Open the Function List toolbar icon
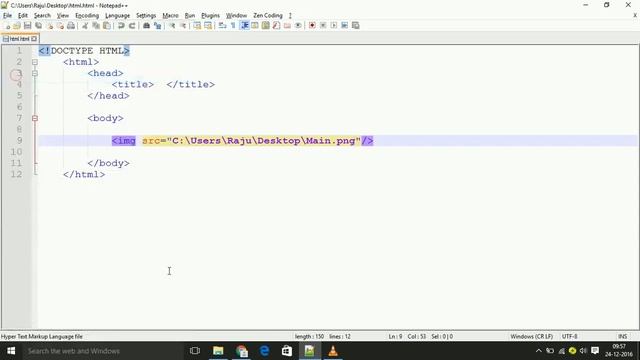The image size is (640, 360). (276, 25)
